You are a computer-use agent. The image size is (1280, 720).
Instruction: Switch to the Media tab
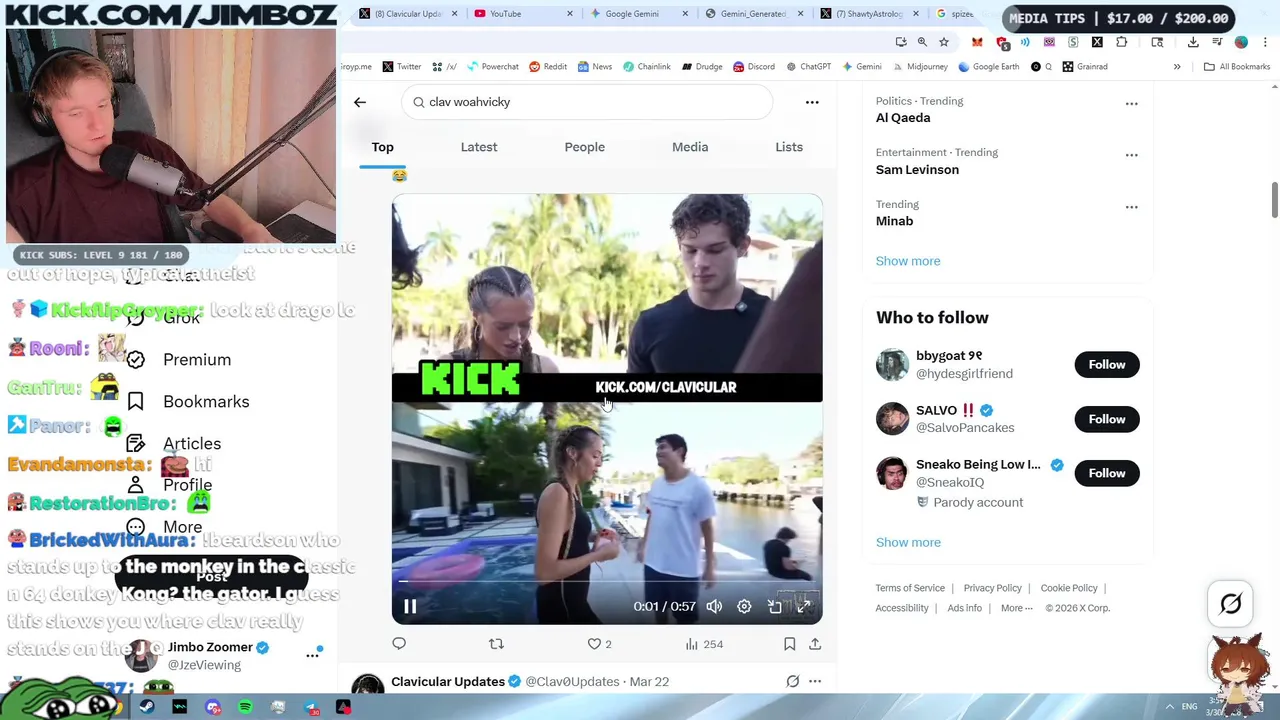[x=690, y=147]
